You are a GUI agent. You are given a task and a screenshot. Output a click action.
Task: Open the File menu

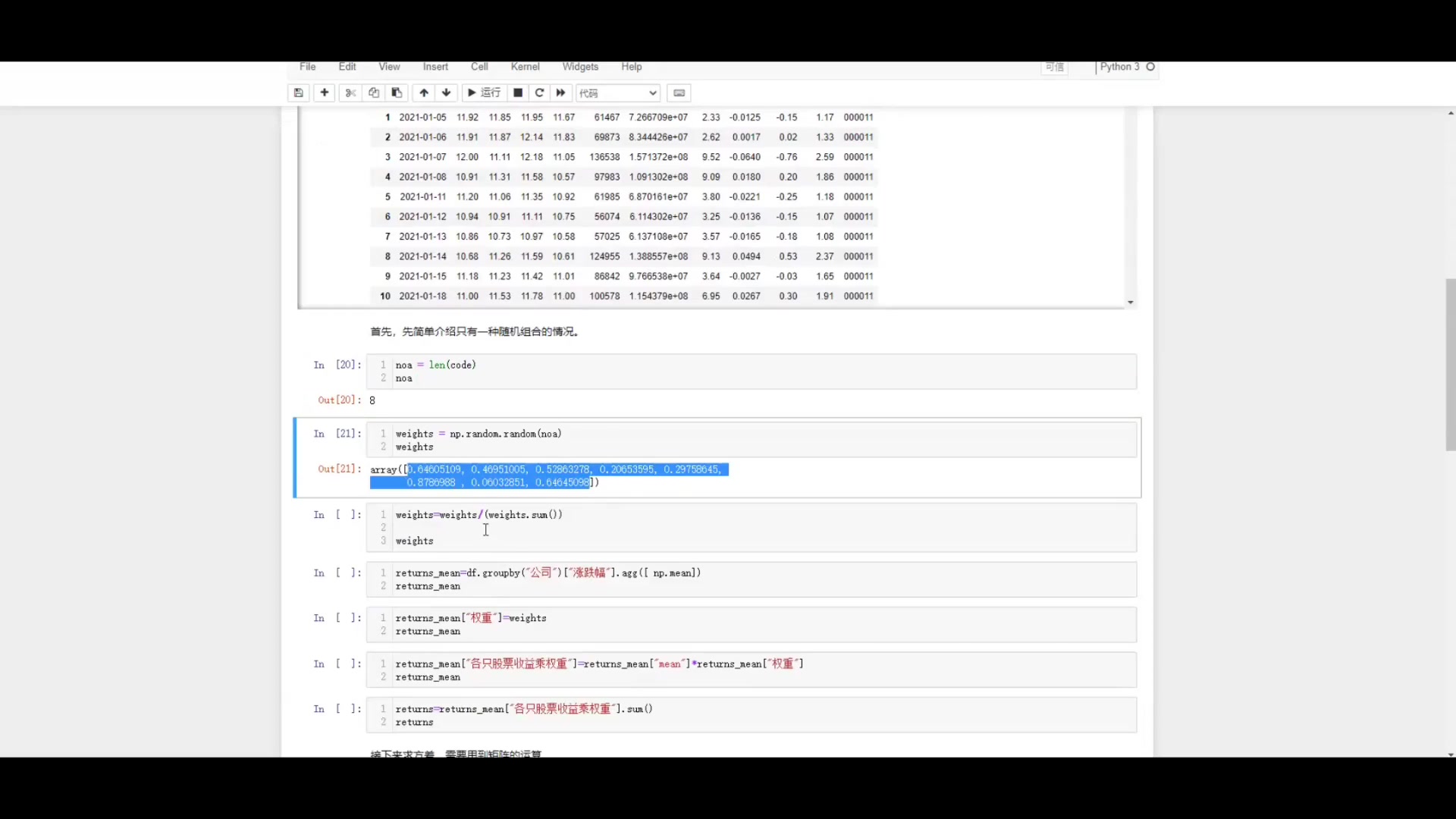308,67
